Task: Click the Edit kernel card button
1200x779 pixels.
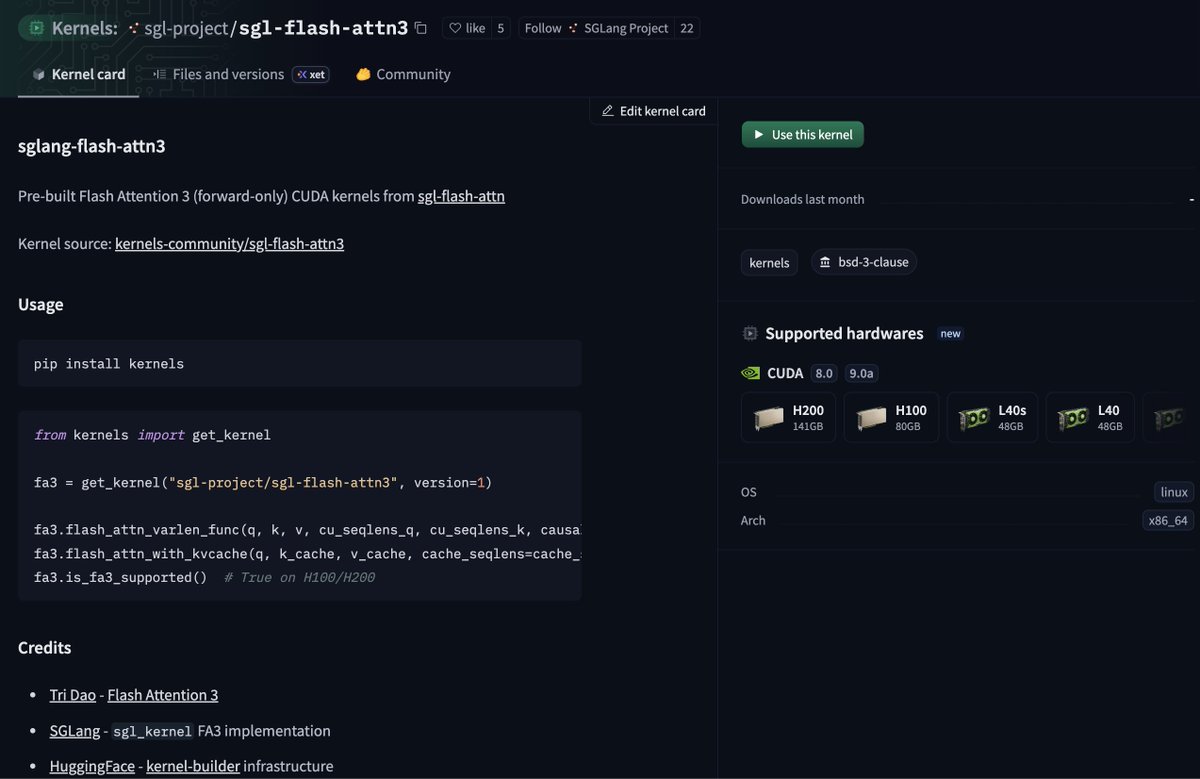Action: [x=654, y=111]
